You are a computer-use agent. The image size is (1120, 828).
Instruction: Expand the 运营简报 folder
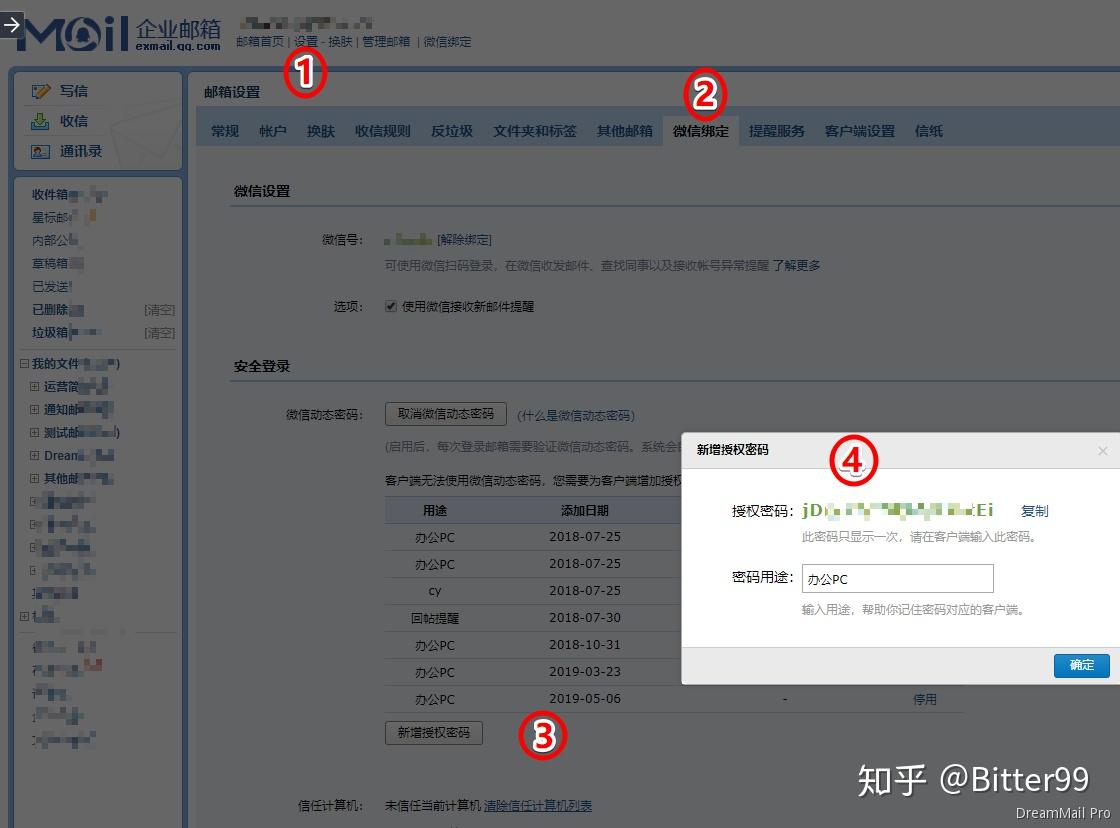click(x=35, y=386)
